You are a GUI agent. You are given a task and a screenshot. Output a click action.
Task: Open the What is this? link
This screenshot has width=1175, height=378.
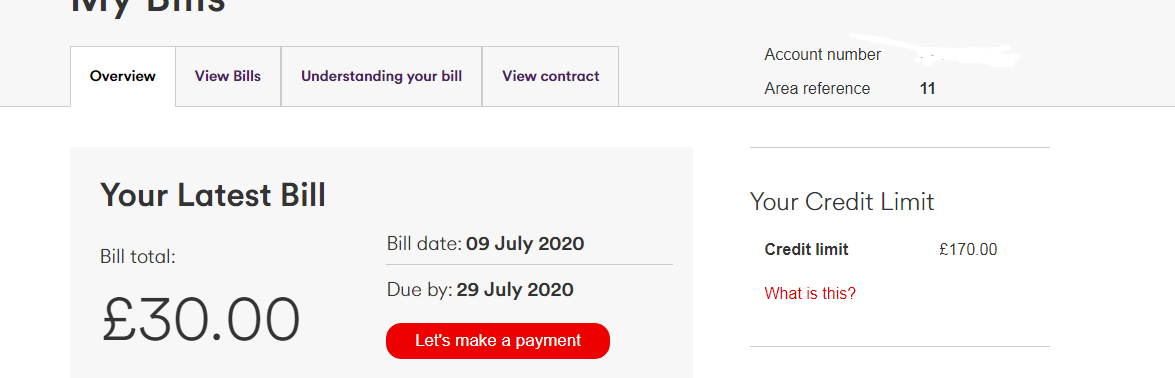coord(810,293)
